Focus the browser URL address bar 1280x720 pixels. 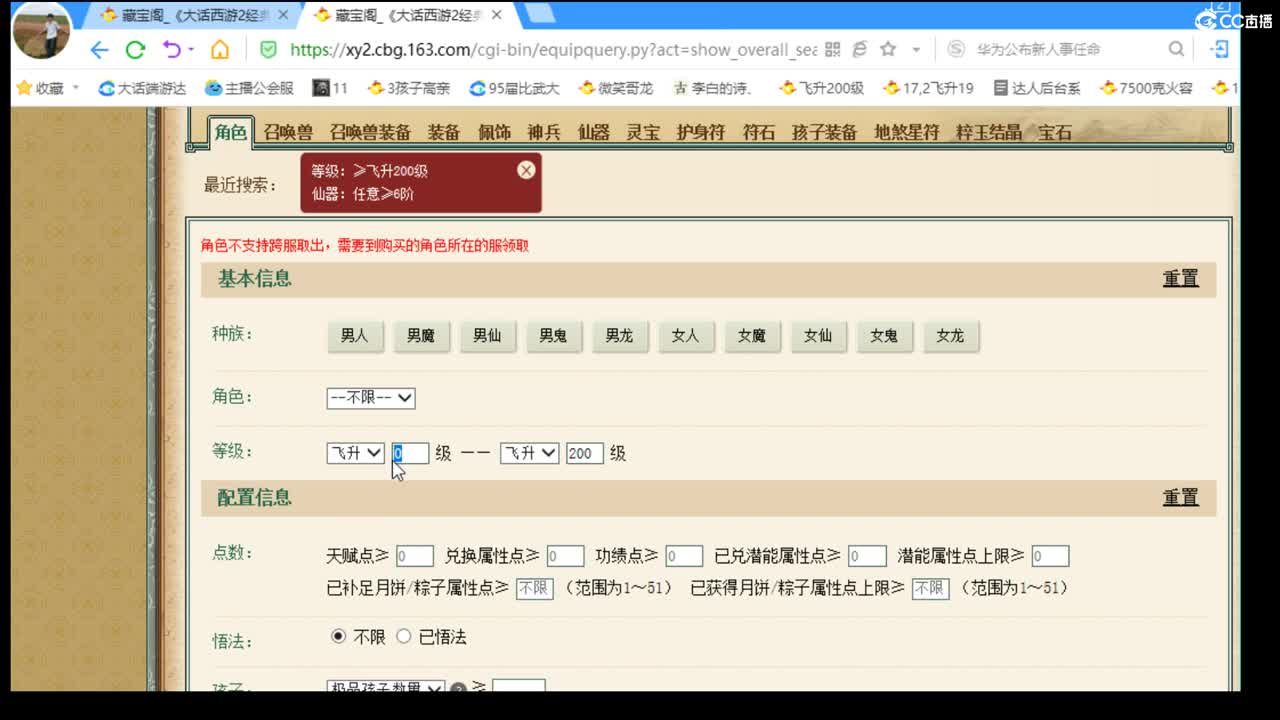pyautogui.click(x=553, y=50)
